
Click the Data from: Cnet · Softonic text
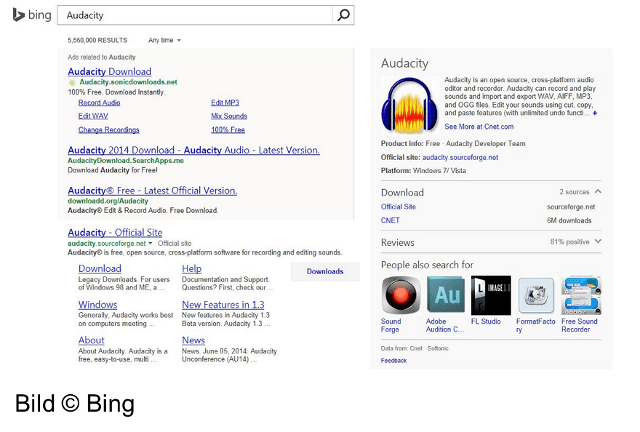coord(414,348)
